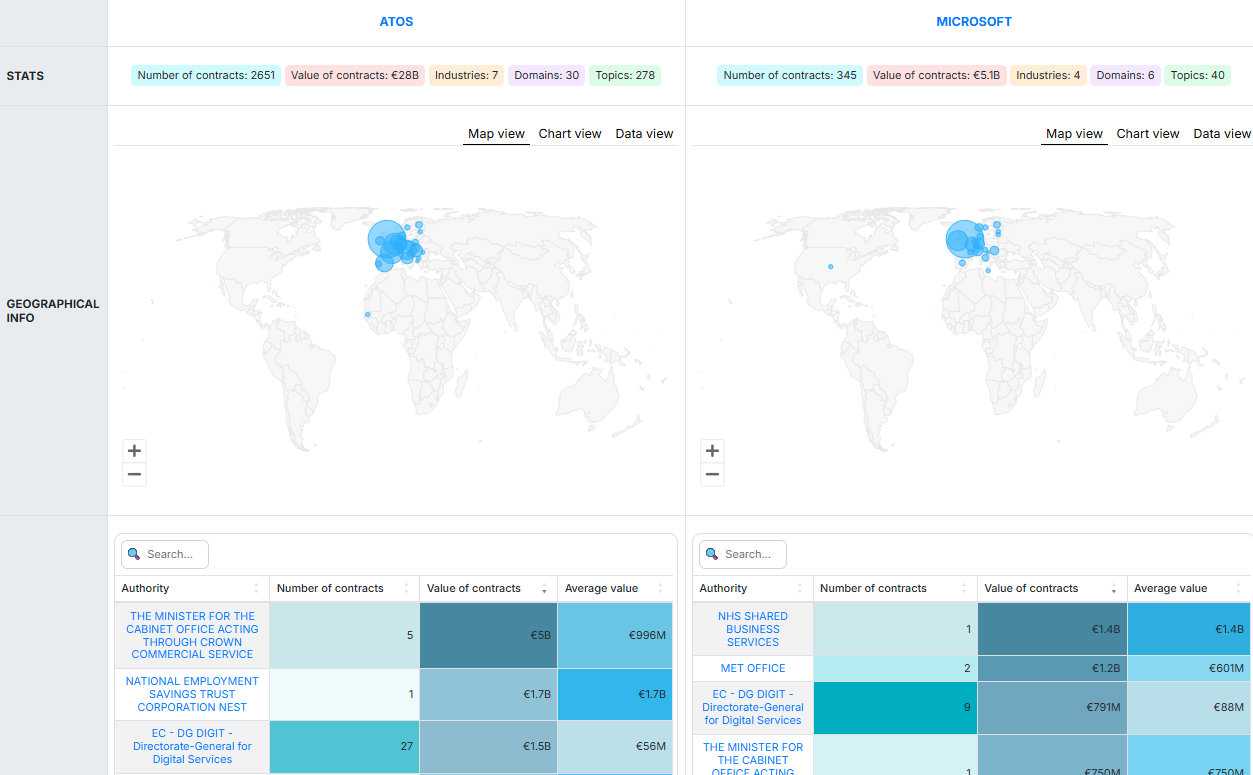Screen dimensions: 1253x775
Task: Click 'Number of contracts: 2651' badge
Action: [x=206, y=75]
